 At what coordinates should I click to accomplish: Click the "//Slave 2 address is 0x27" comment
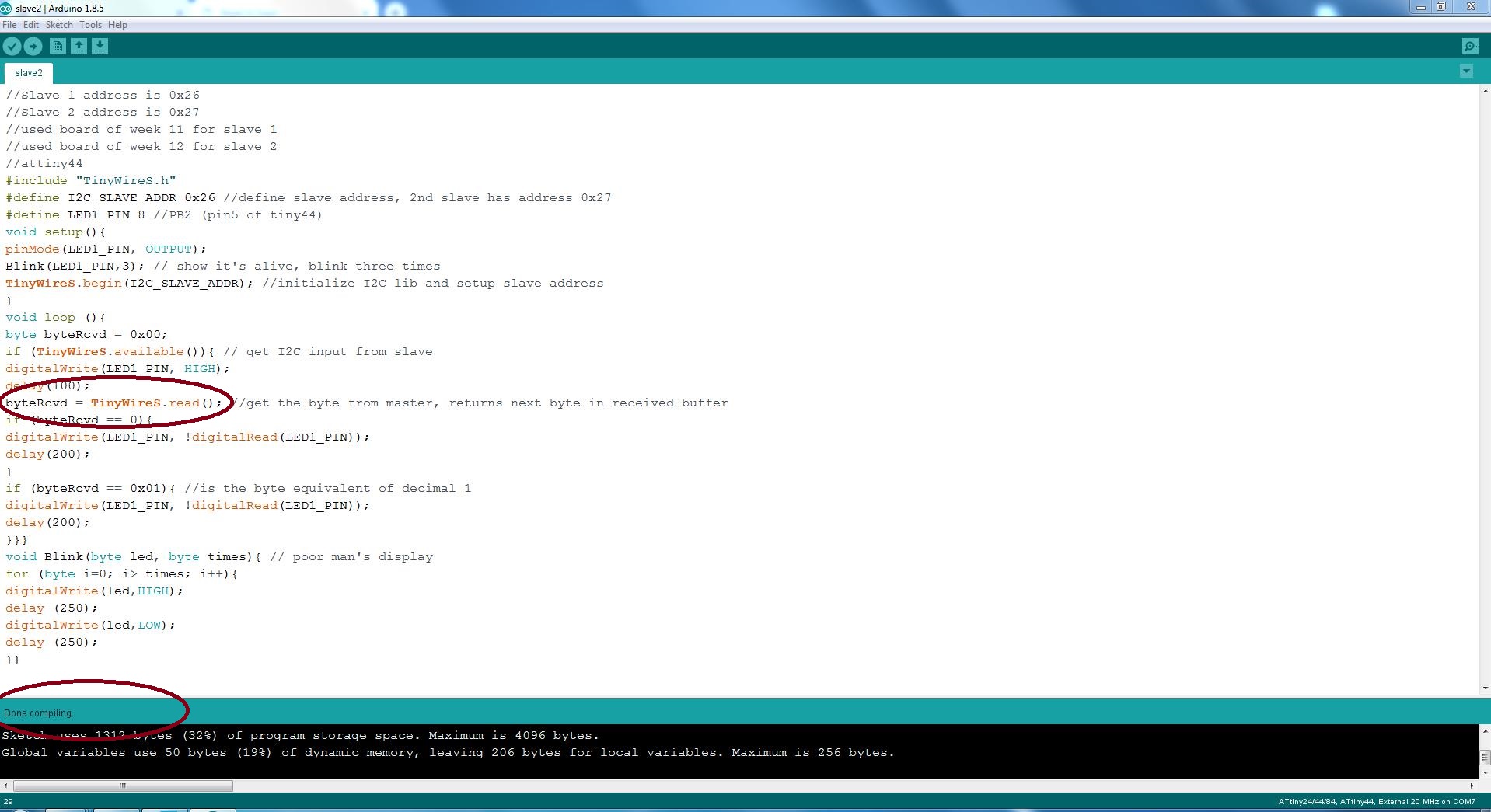103,112
